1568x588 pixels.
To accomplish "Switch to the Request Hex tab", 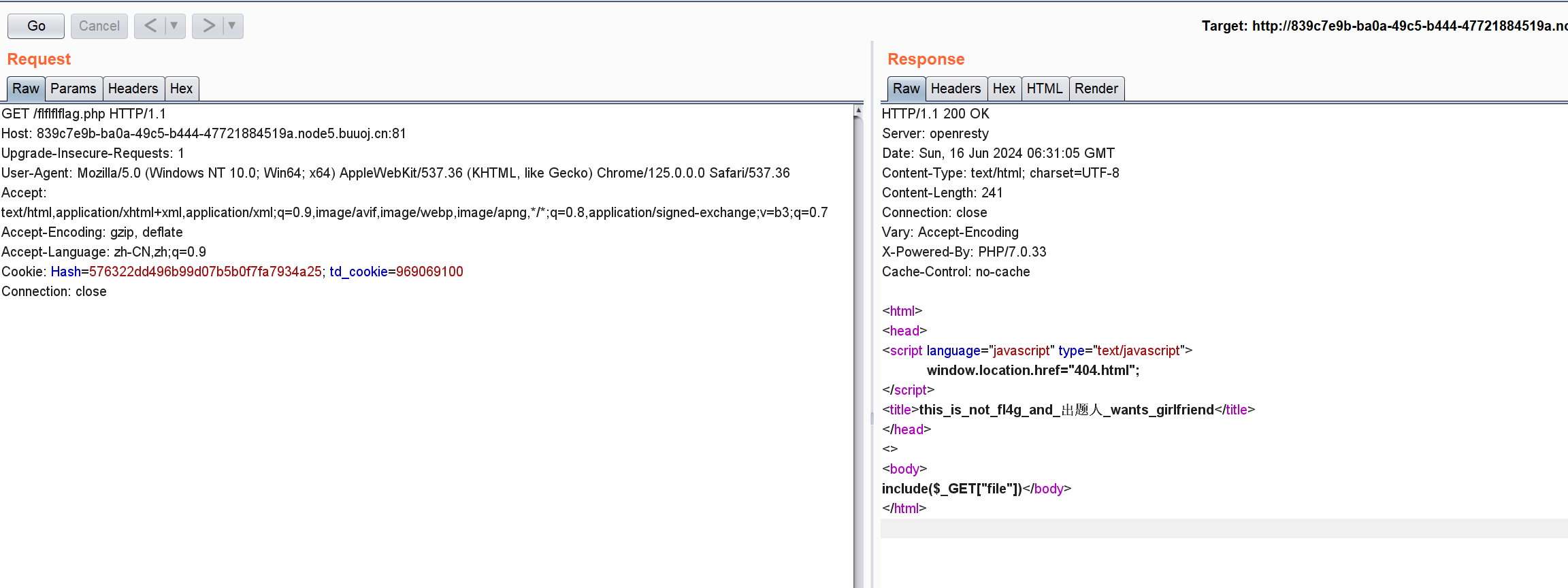I will click(x=181, y=88).
